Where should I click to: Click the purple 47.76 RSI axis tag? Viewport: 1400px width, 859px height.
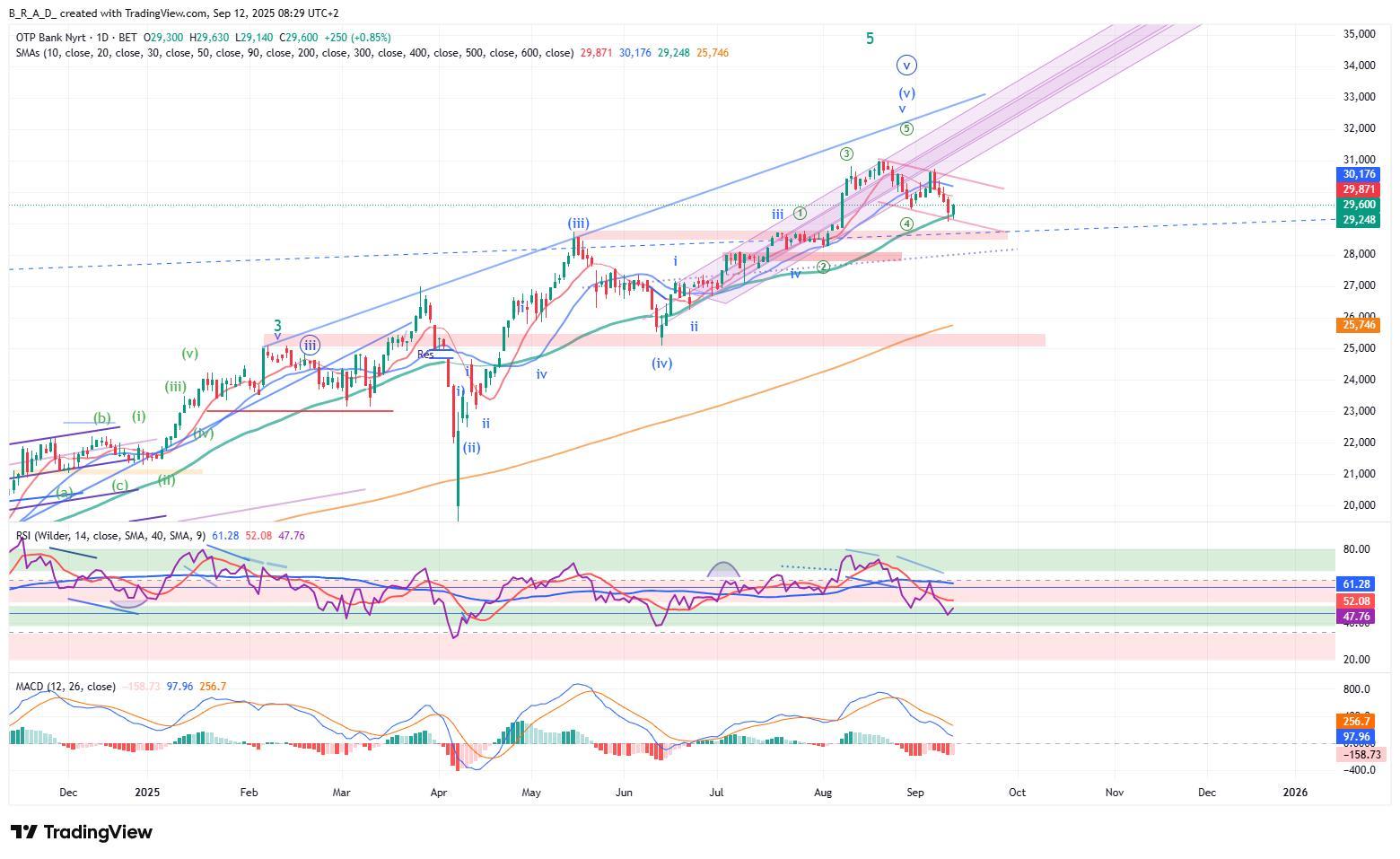[x=1356, y=617]
